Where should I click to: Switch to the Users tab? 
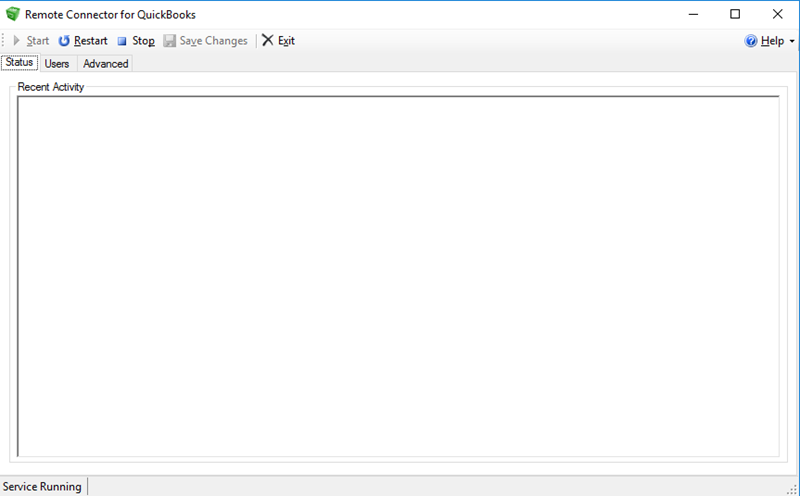(57, 64)
